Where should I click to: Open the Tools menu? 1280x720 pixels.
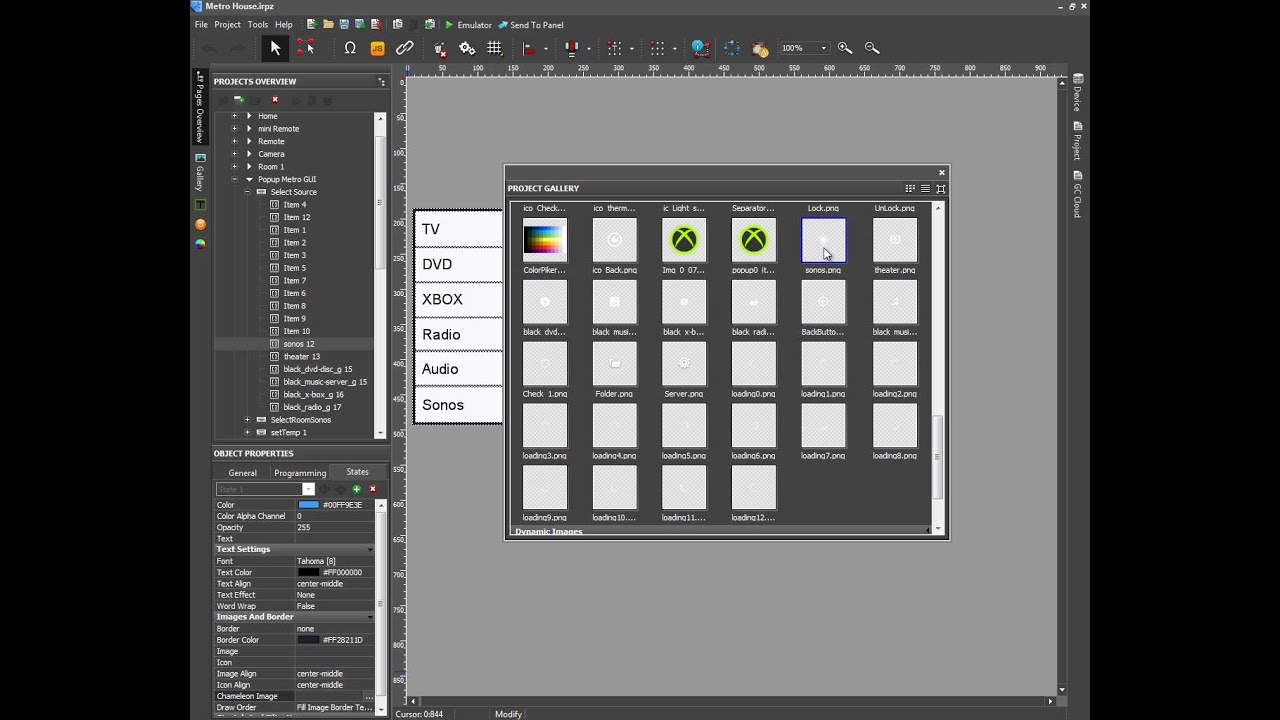(258, 24)
